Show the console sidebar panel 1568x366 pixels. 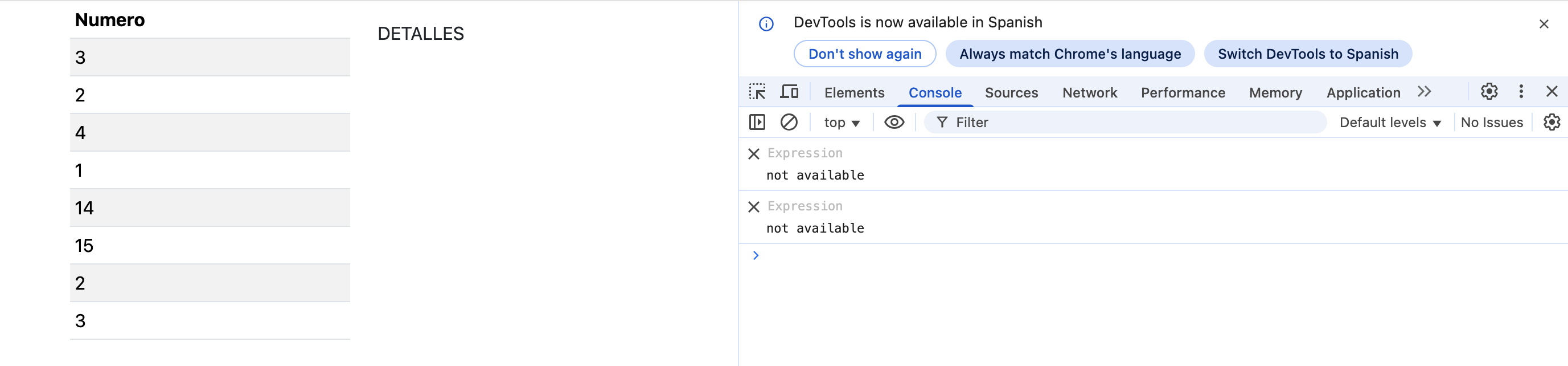click(757, 123)
